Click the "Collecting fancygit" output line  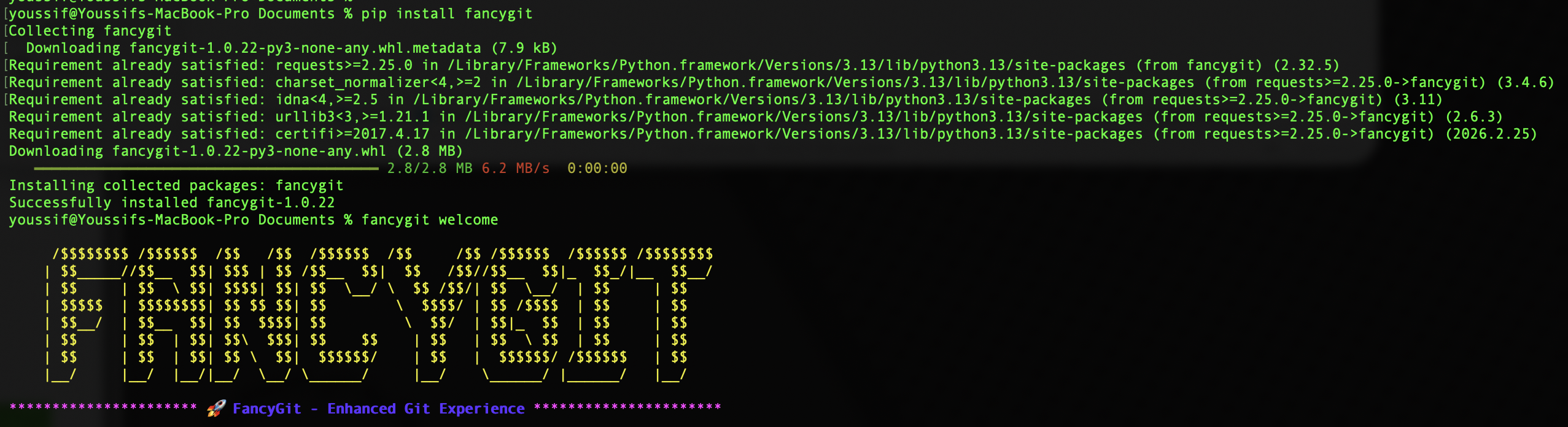[90, 31]
